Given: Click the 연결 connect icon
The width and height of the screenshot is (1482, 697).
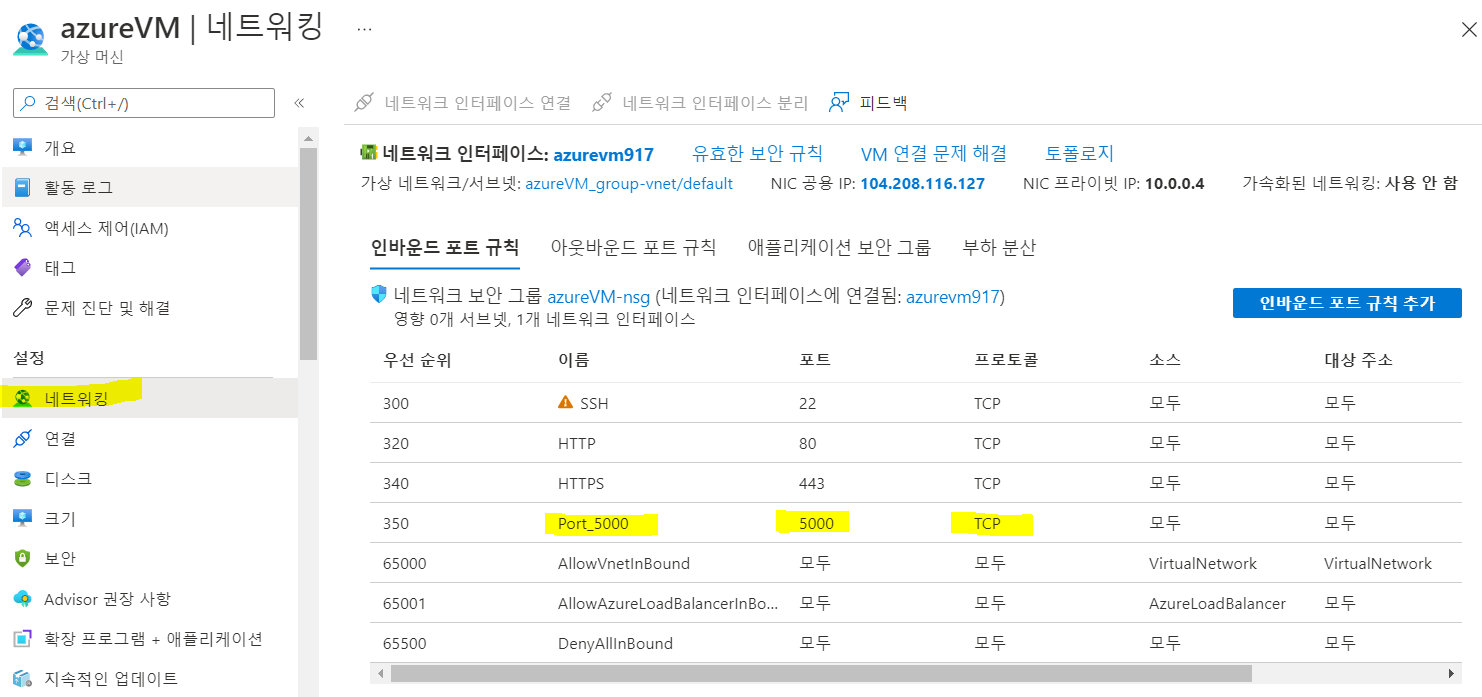Looking at the screenshot, I should pos(22,438).
